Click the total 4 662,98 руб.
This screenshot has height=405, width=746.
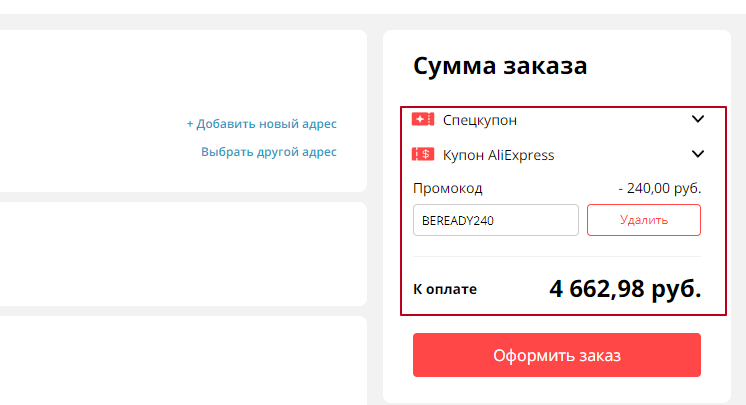click(x=625, y=289)
